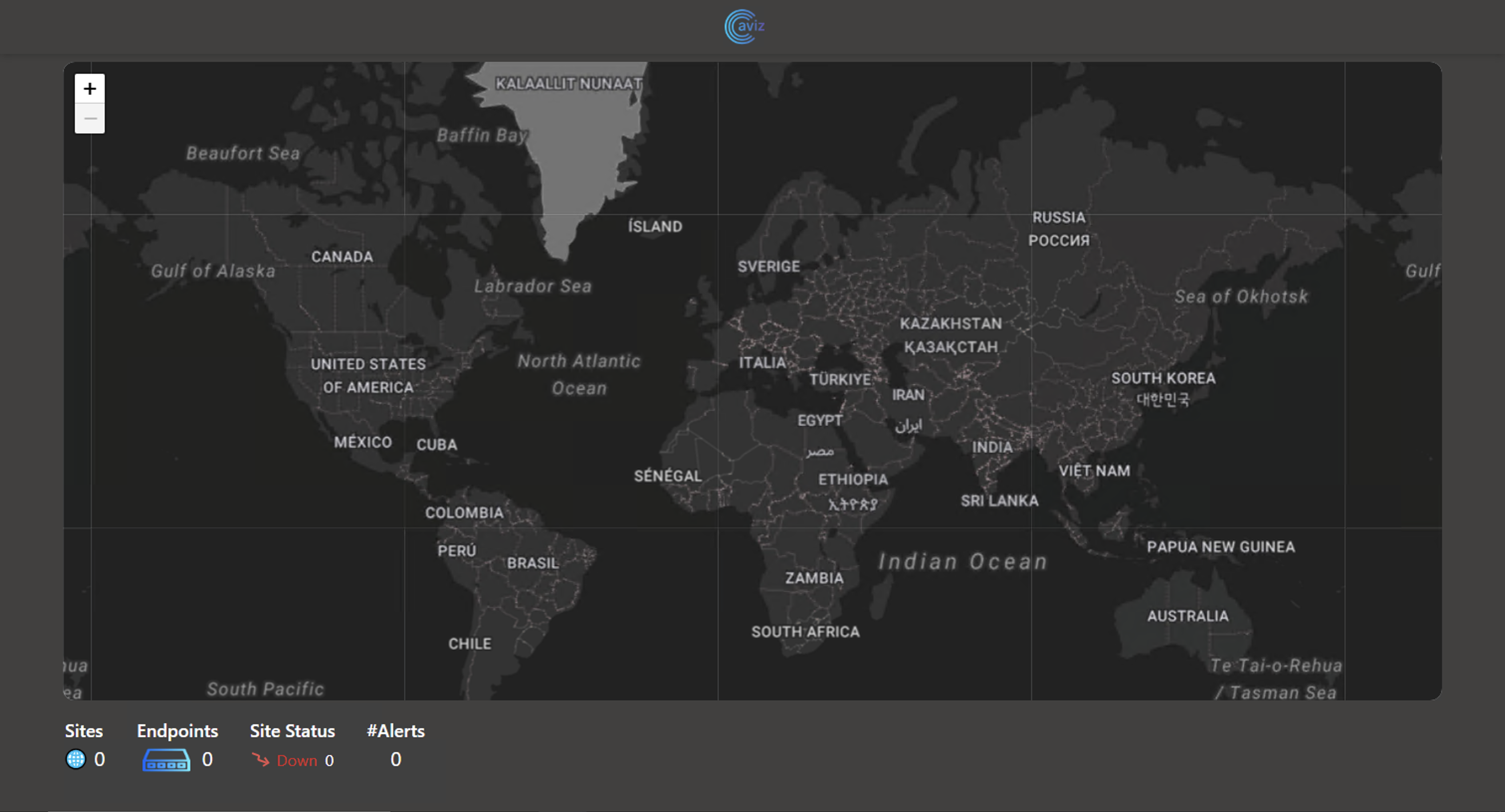
Task: Click the alerts count zero value
Action: 396,759
